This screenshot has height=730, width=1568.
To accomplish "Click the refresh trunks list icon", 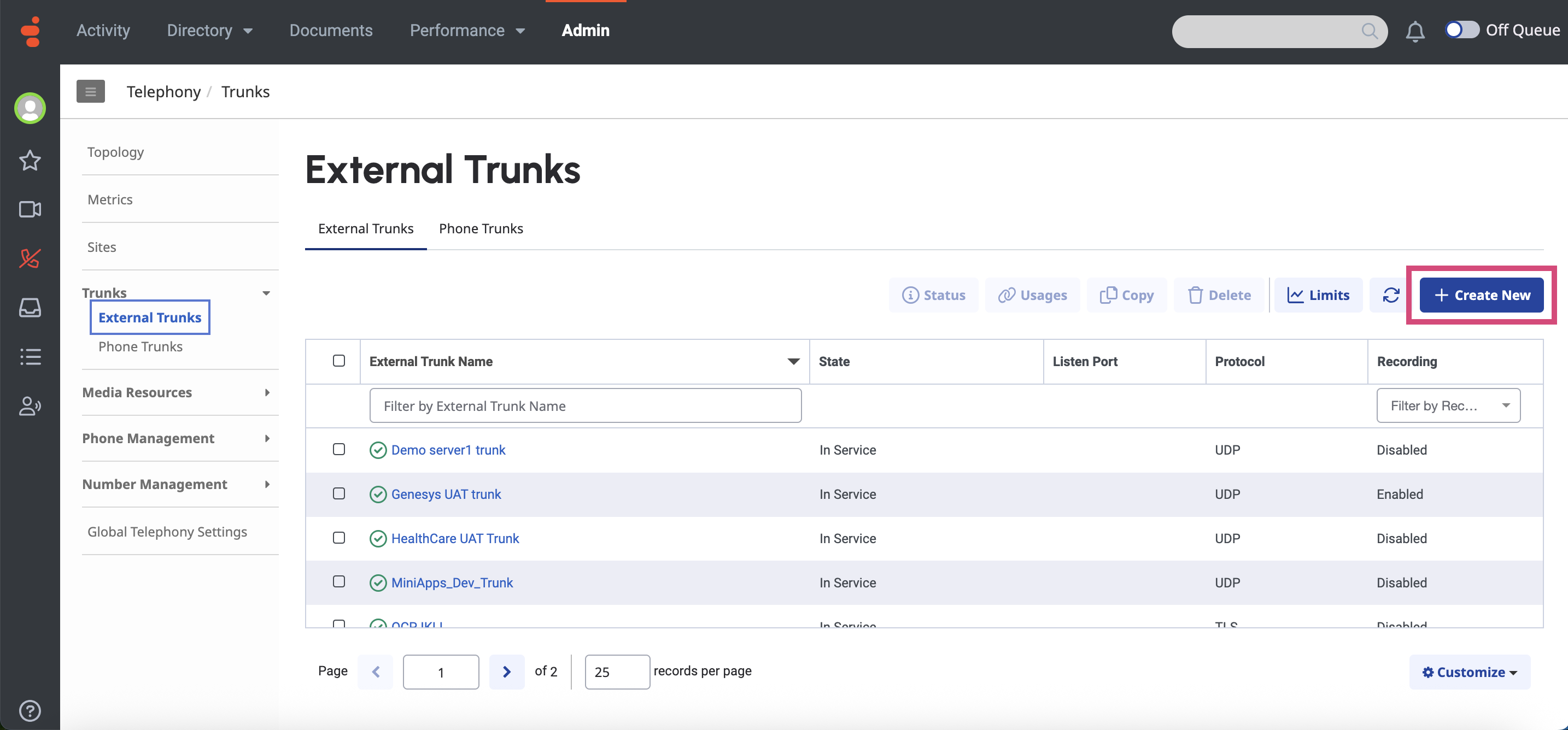I will click(x=1391, y=295).
